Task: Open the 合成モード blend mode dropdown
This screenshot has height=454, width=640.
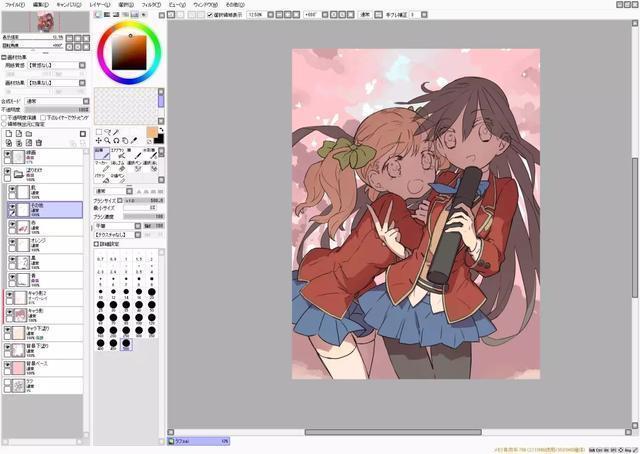Action: 86,101
